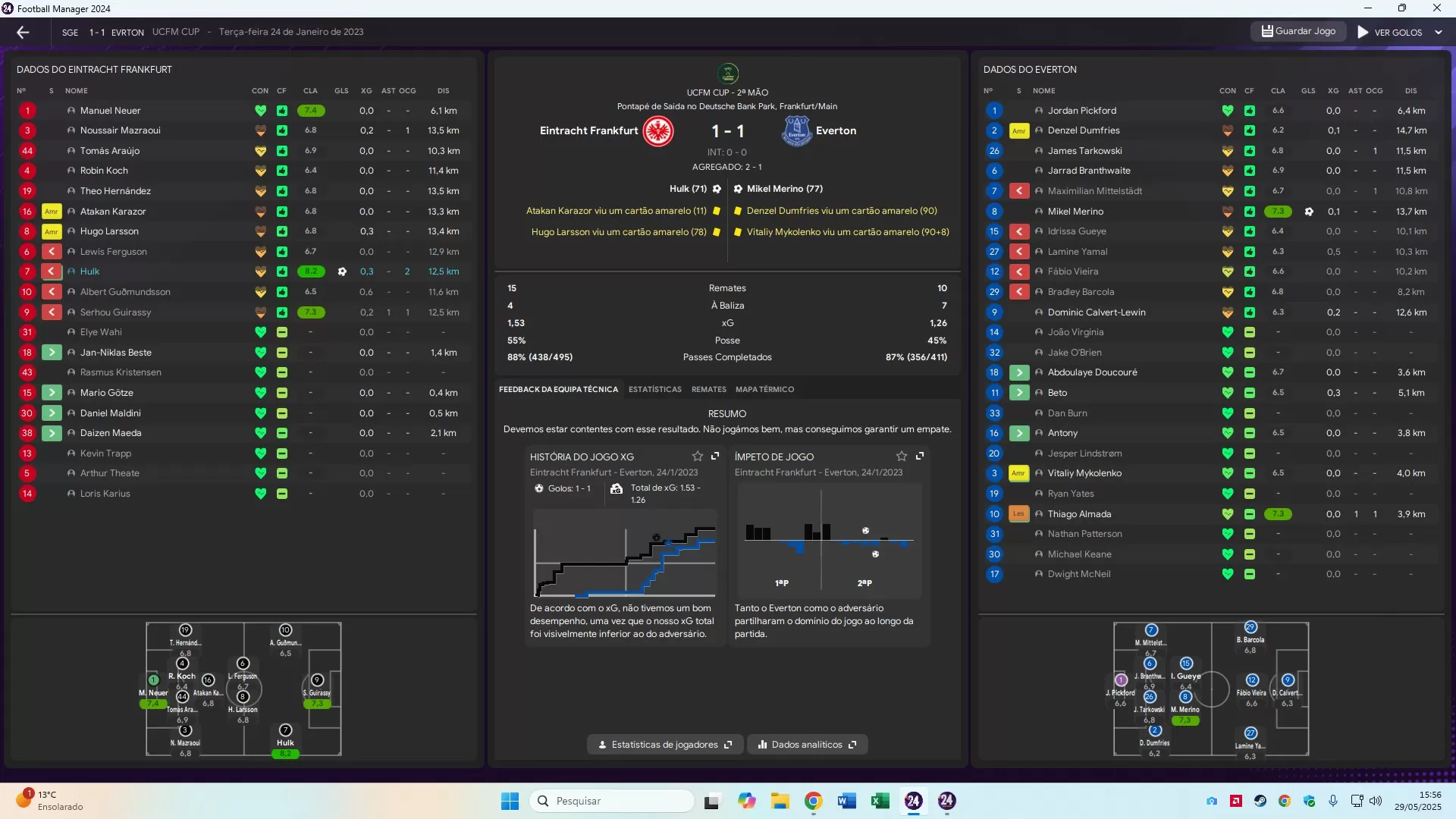
Task: Click Jan-Niklas Beste's substituted-on arrow
Action: click(51, 353)
